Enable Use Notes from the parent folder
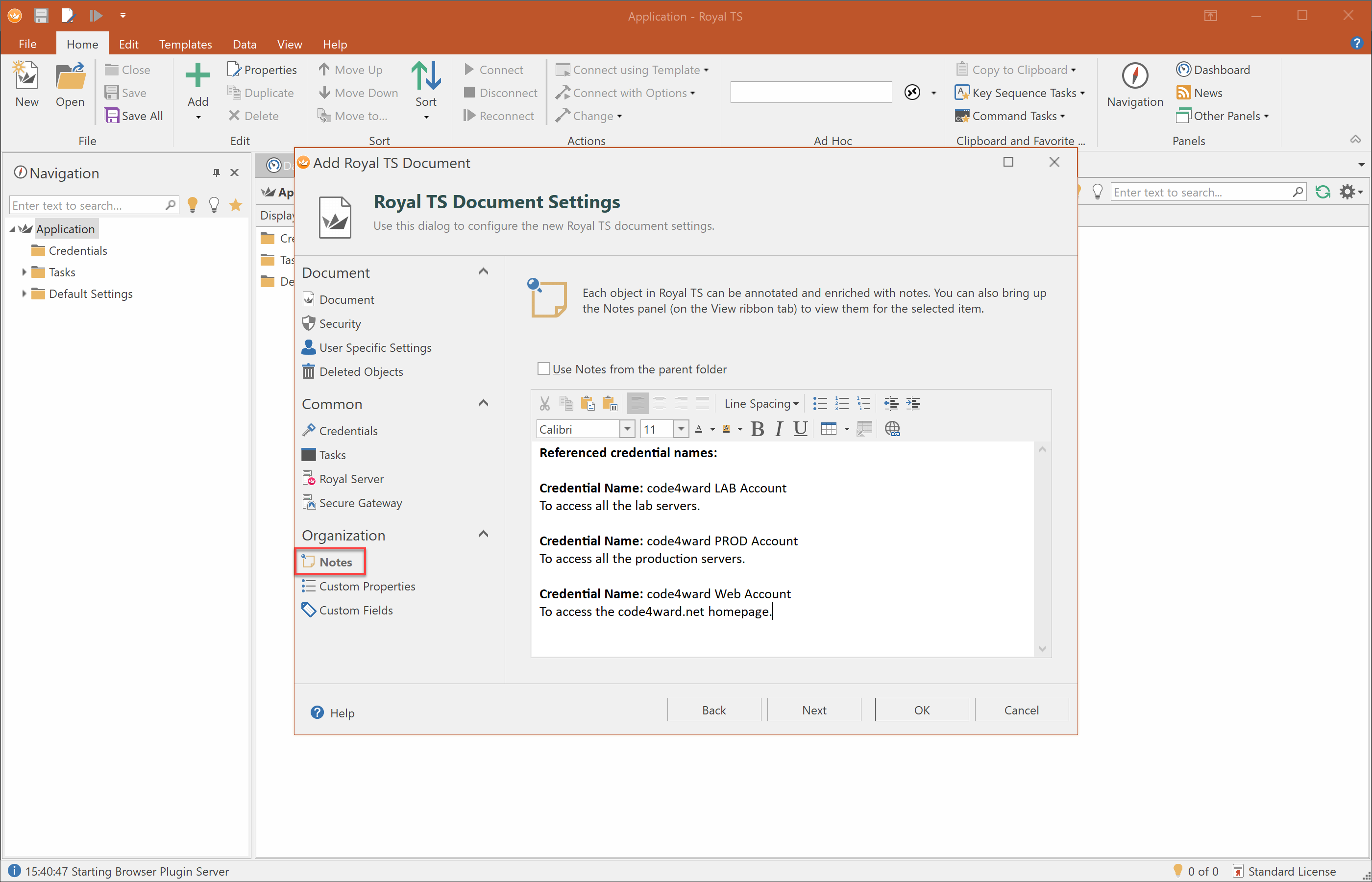The width and height of the screenshot is (1372, 882). pyautogui.click(x=543, y=369)
